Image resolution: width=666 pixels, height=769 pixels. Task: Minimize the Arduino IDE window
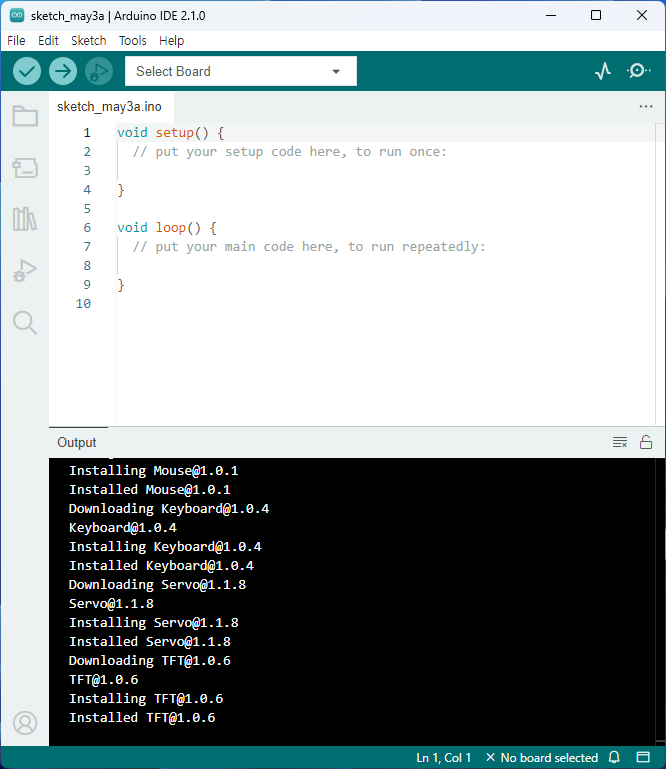pyautogui.click(x=551, y=15)
